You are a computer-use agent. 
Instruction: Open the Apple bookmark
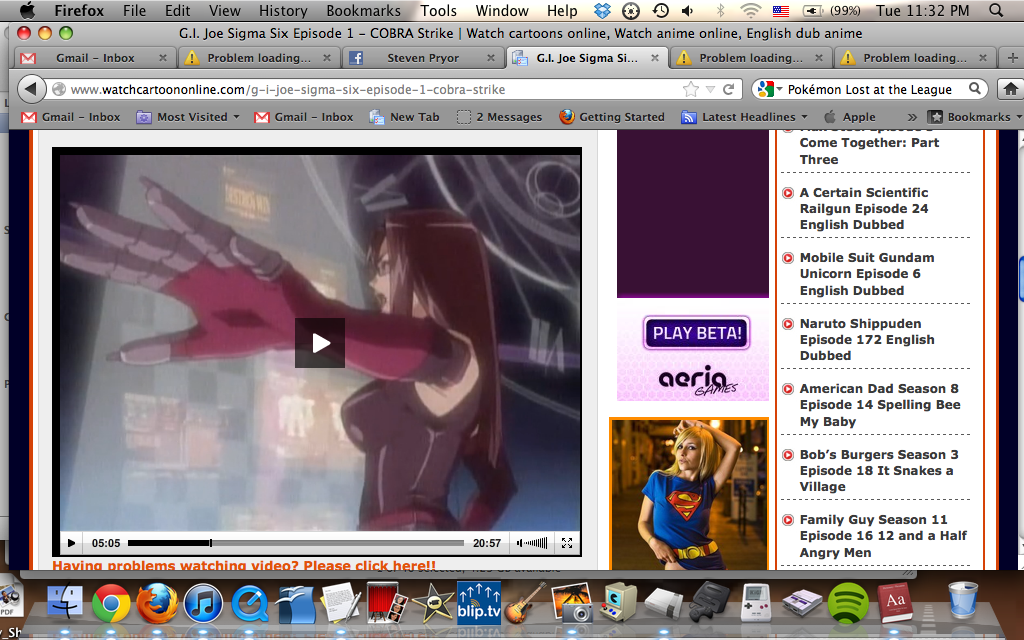click(x=850, y=117)
